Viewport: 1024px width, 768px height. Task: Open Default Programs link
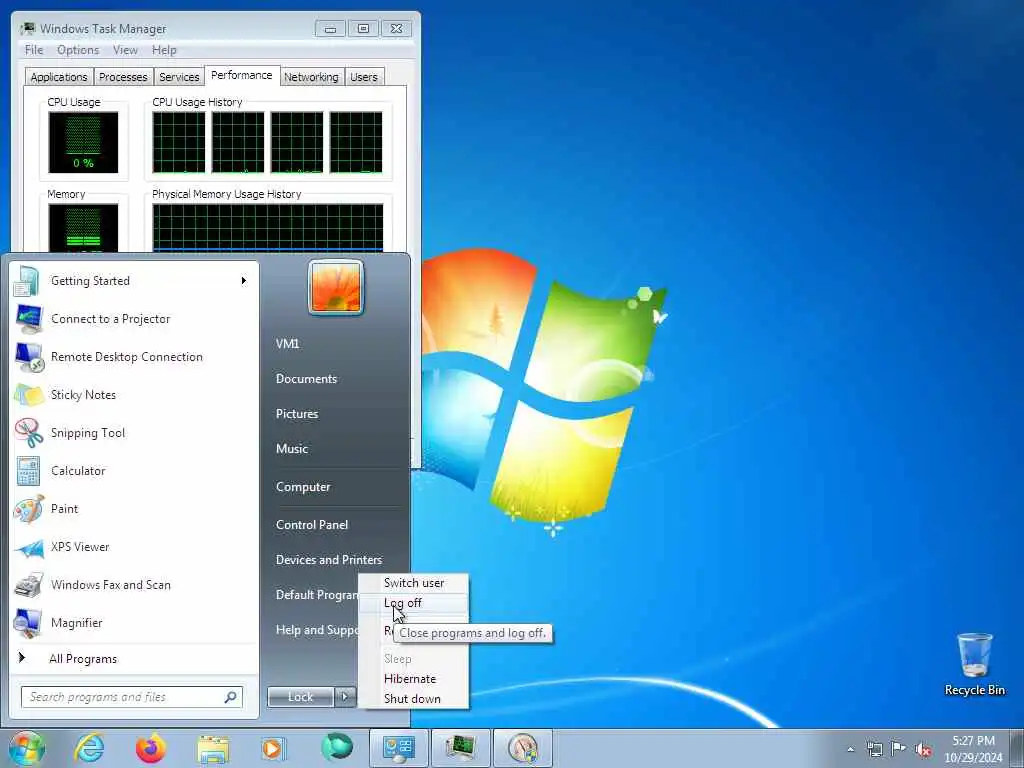[316, 595]
